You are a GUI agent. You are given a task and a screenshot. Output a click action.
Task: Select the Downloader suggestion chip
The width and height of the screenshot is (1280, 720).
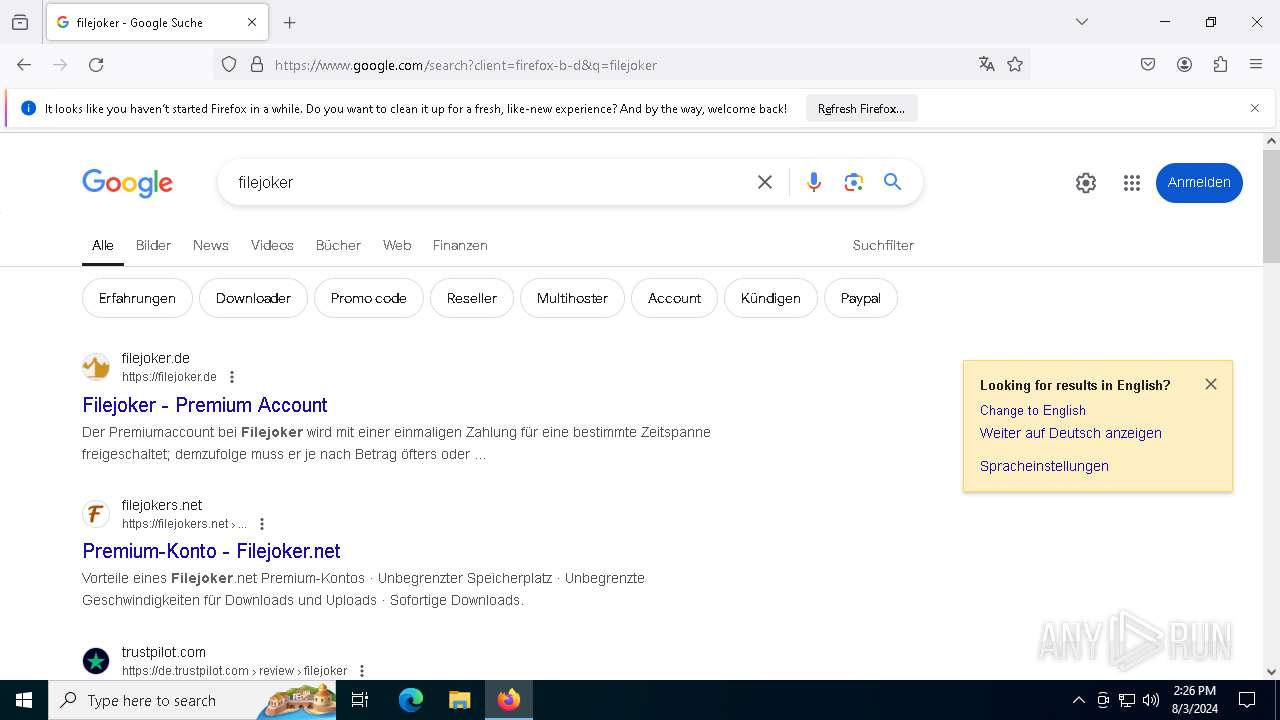pos(253,298)
